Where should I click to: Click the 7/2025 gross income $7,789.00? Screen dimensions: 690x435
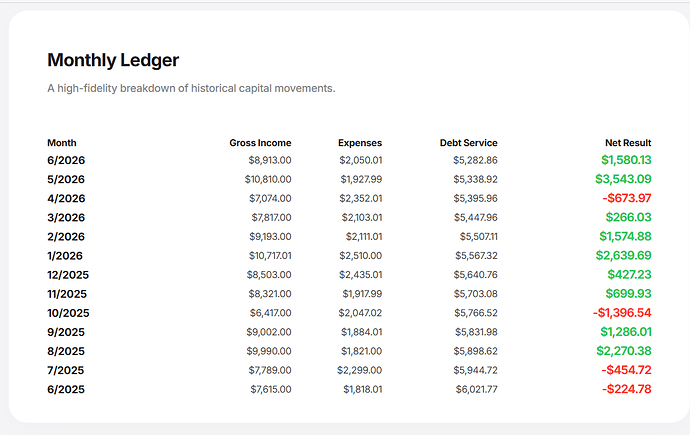[270, 370]
